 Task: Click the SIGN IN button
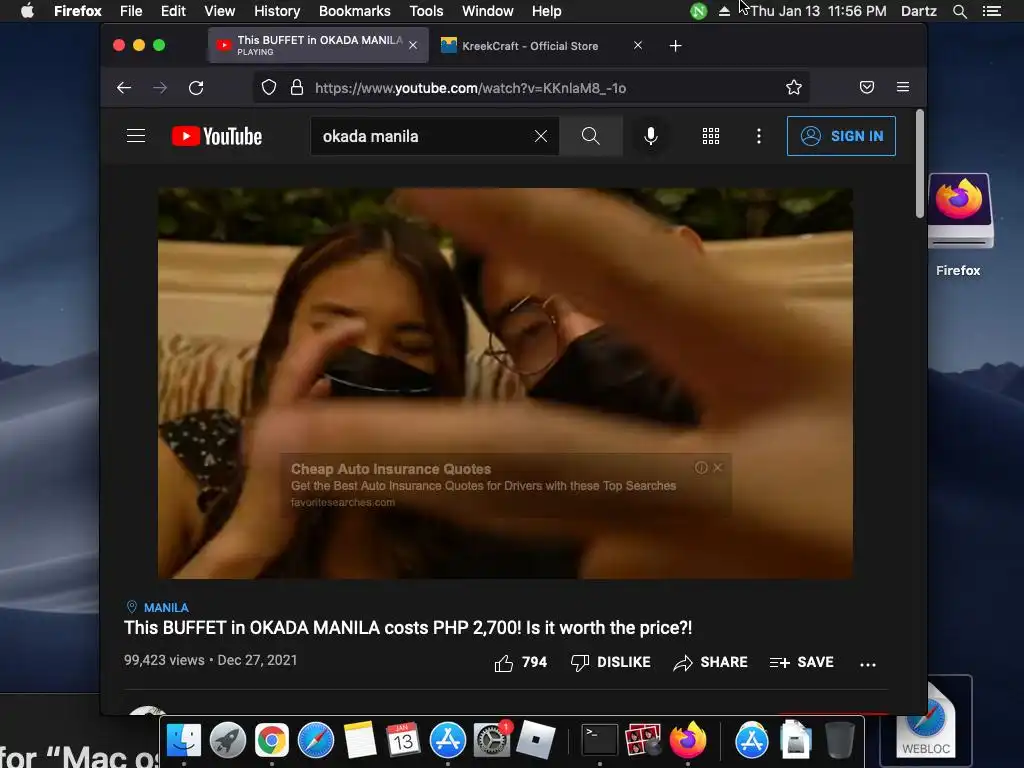841,136
